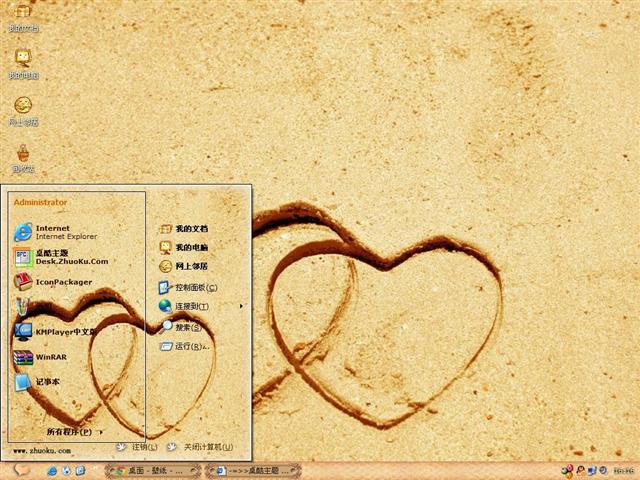Open KMPlayer from pinned programs
The width and height of the screenshot is (640, 480).
coord(60,331)
